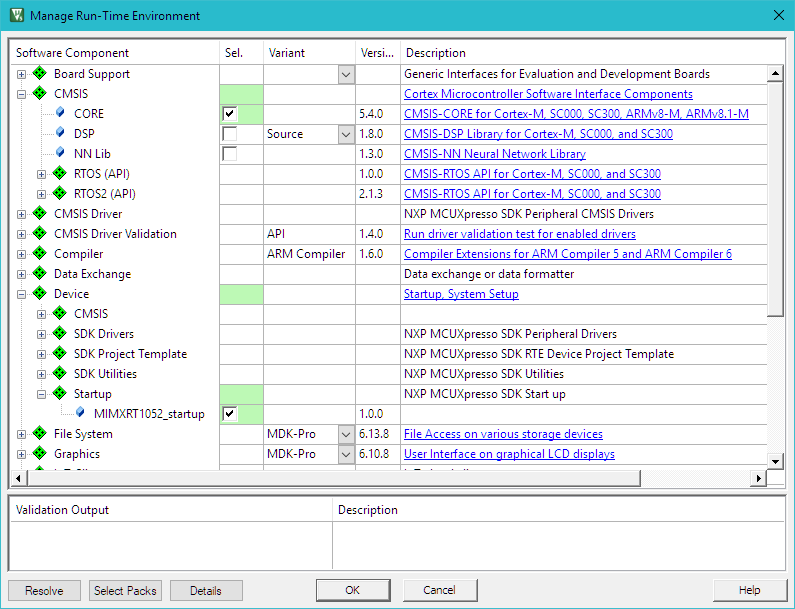Open the Help button

[749, 590]
